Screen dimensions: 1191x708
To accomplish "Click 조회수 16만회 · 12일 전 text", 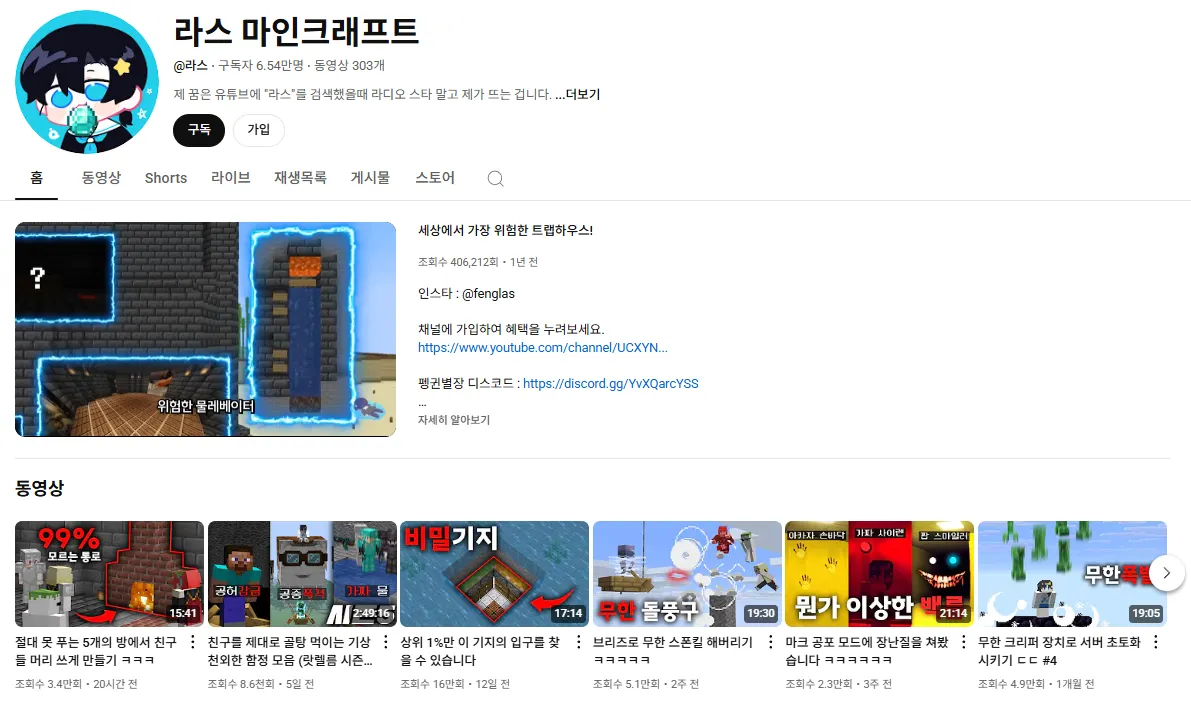I will 455,684.
